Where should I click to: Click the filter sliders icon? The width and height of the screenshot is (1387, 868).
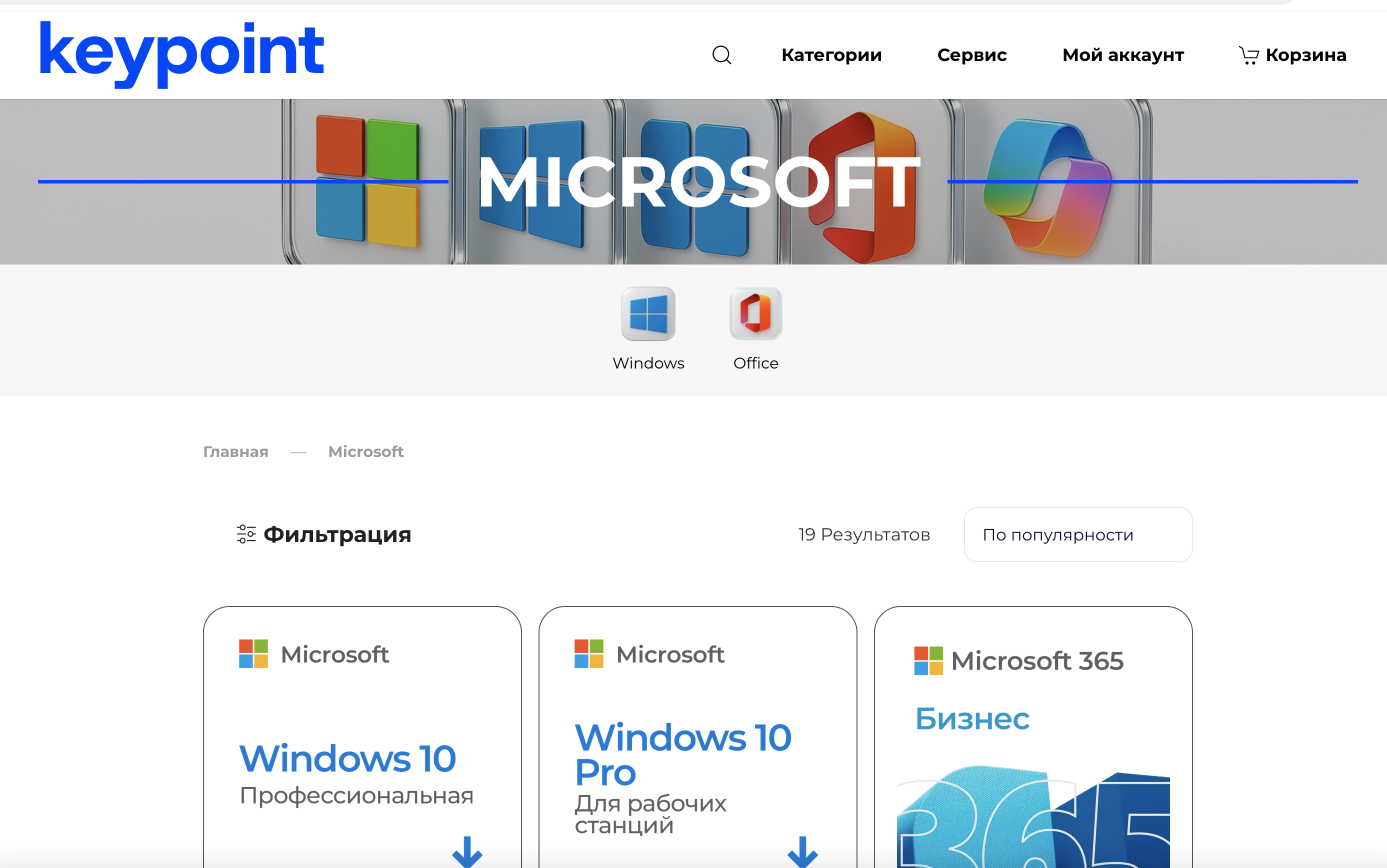coord(246,534)
